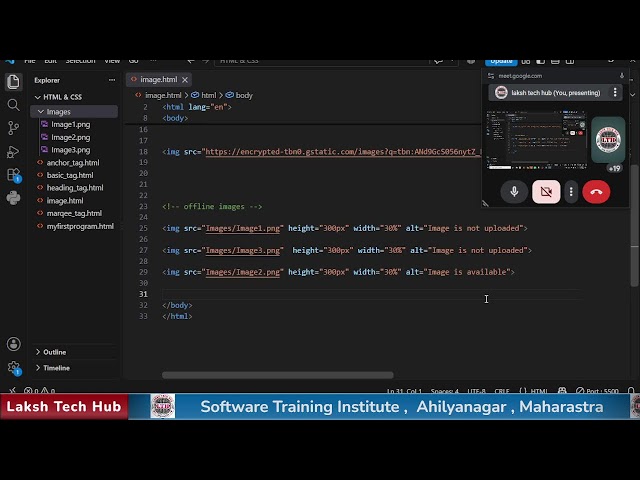640x480 pixels.
Task: Open body breadcrumb dropdown
Action: click(x=240, y=95)
